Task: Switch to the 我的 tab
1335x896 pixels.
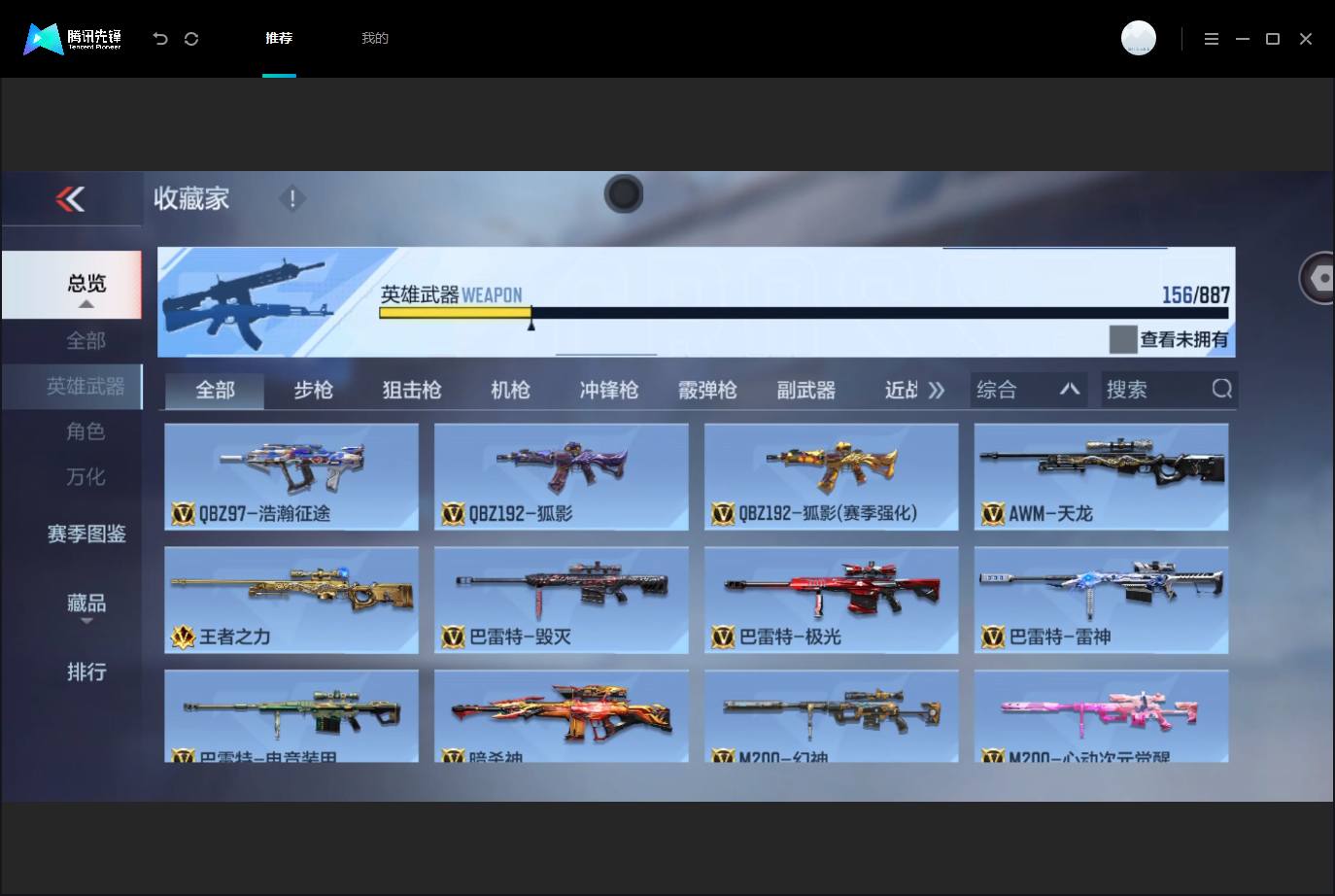Action: click(375, 38)
